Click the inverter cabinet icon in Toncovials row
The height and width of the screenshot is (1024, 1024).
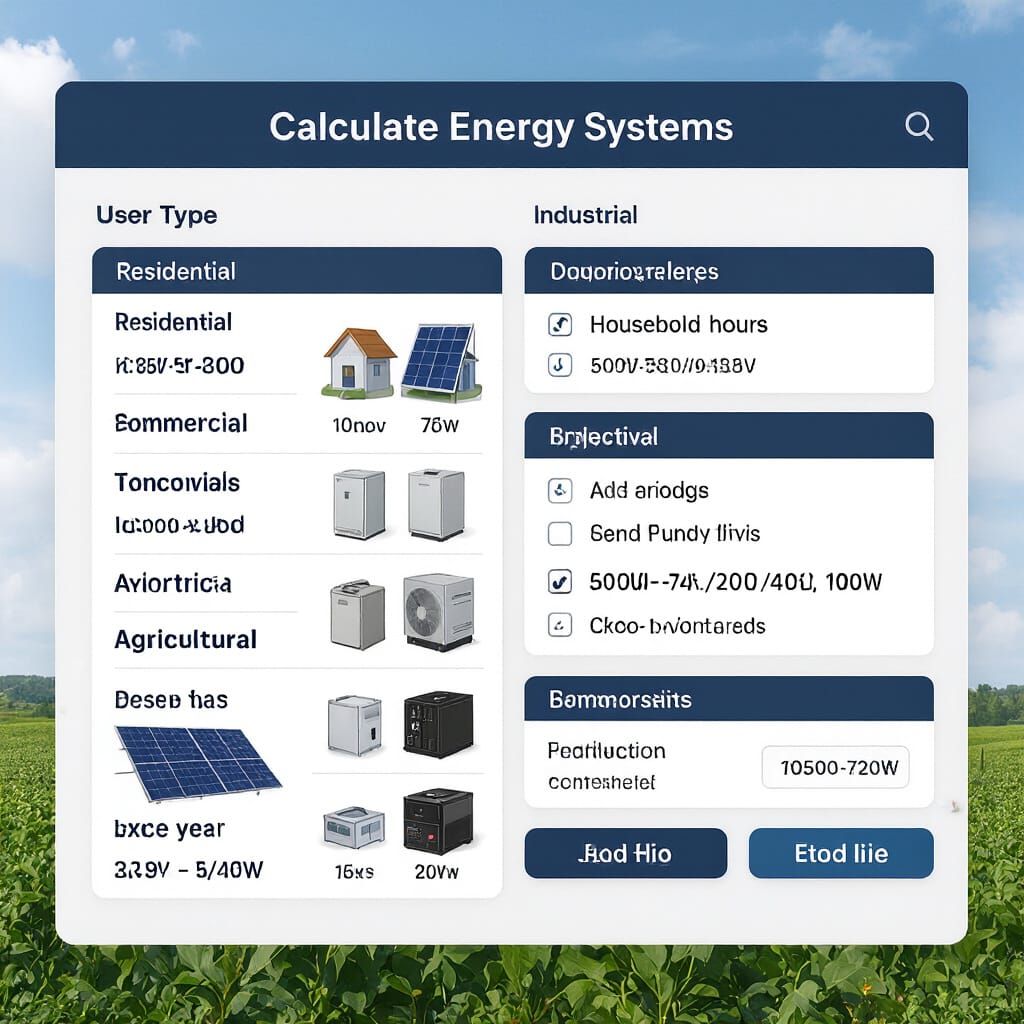point(357,505)
